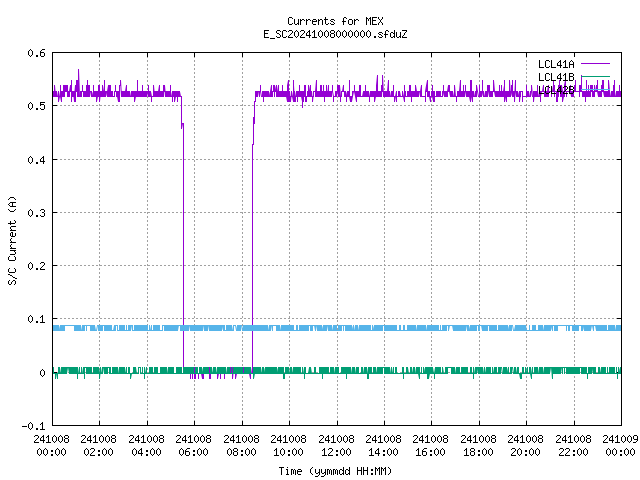Click the 241008 20:00 time tick label
Viewport: 640px width, 480px height.
[x=525, y=445]
